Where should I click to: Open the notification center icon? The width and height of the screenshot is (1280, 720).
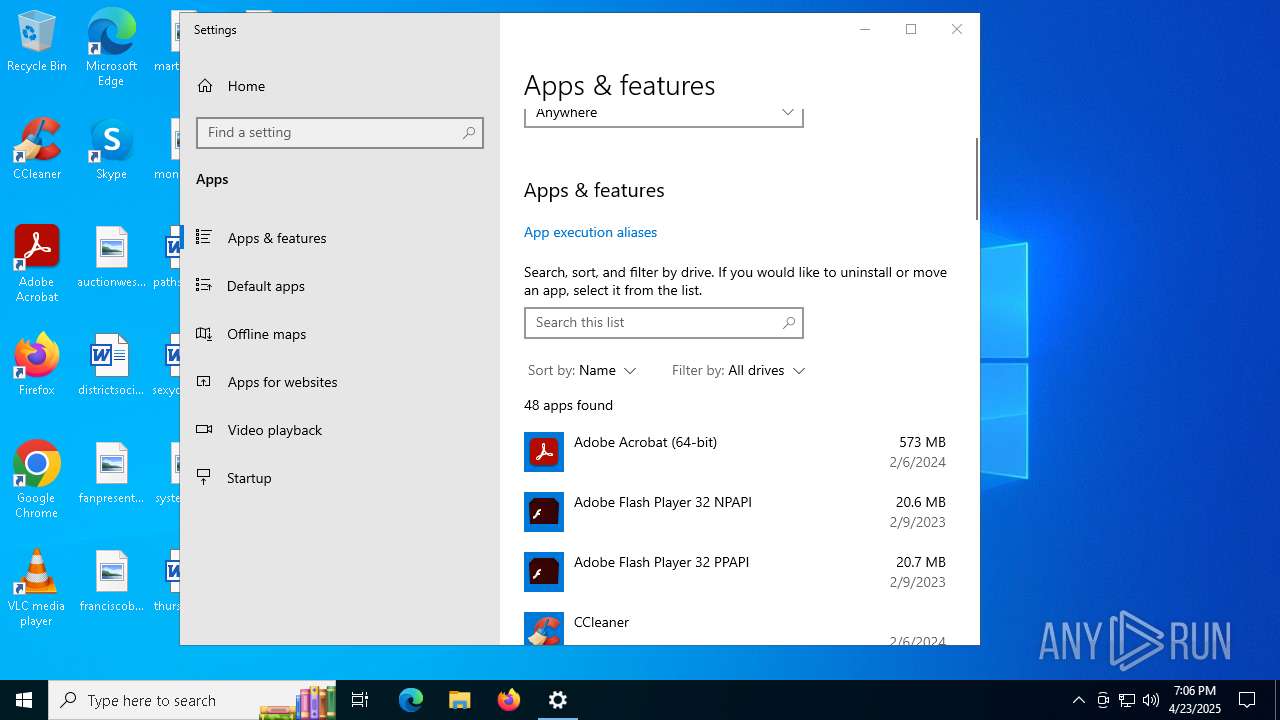pos(1247,700)
